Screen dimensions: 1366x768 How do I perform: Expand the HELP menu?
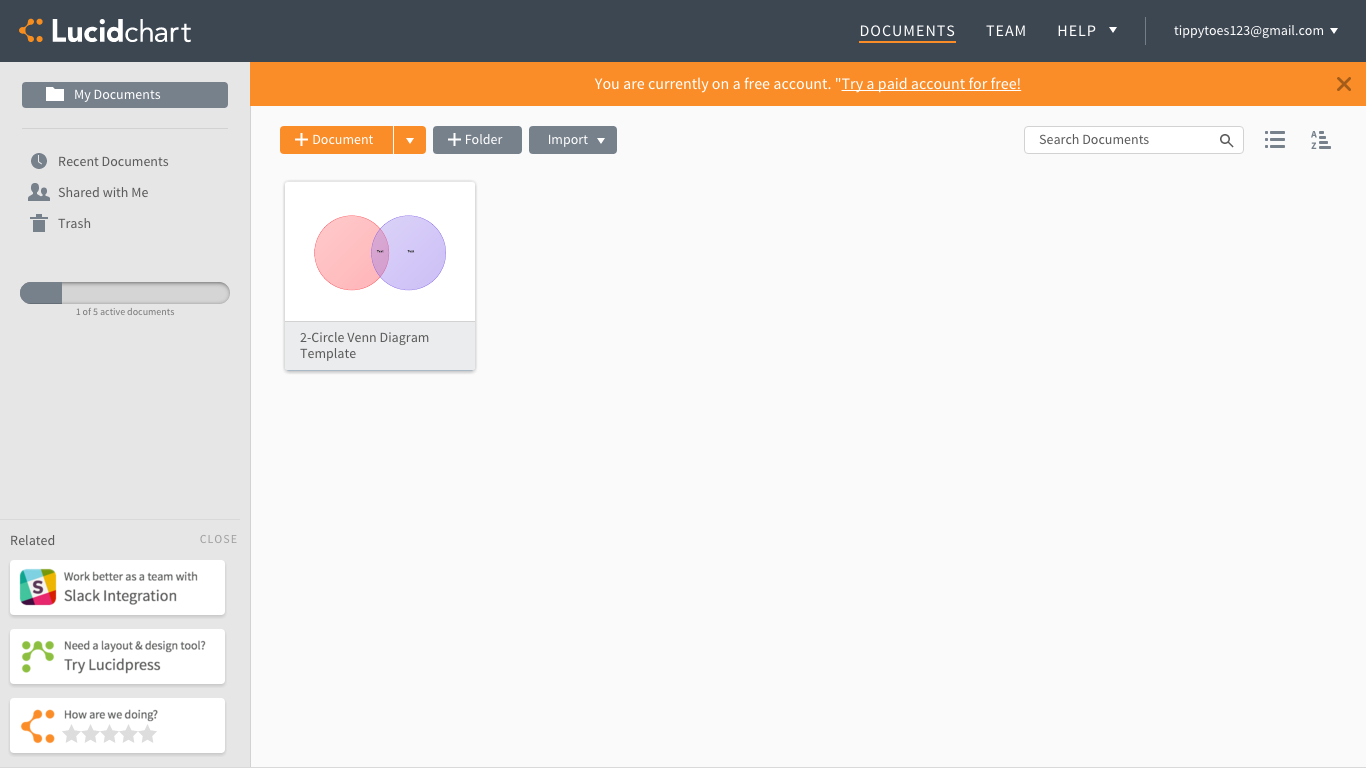[x=1087, y=31]
